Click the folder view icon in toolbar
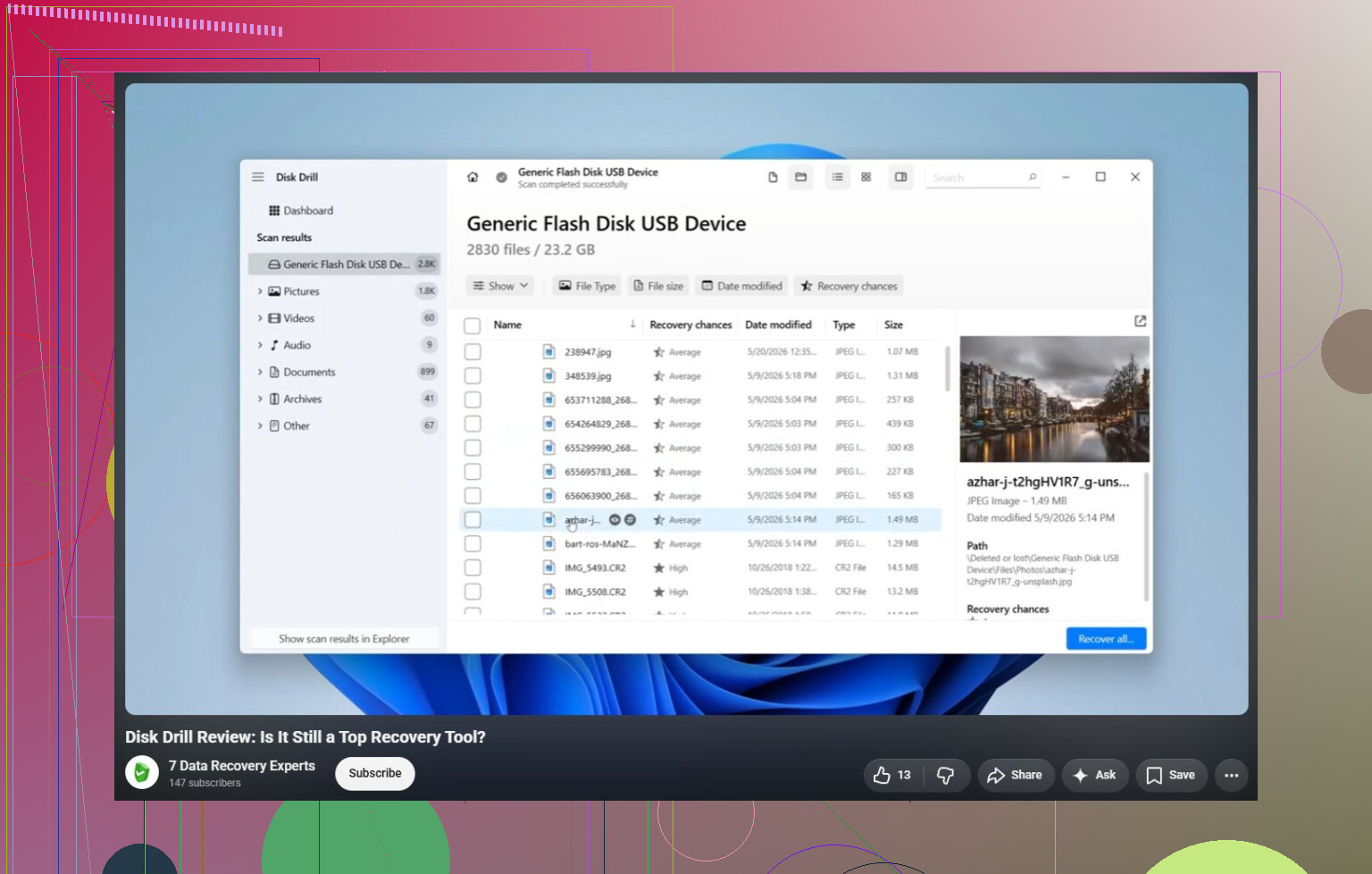Image resolution: width=1372 pixels, height=874 pixels. point(801,177)
